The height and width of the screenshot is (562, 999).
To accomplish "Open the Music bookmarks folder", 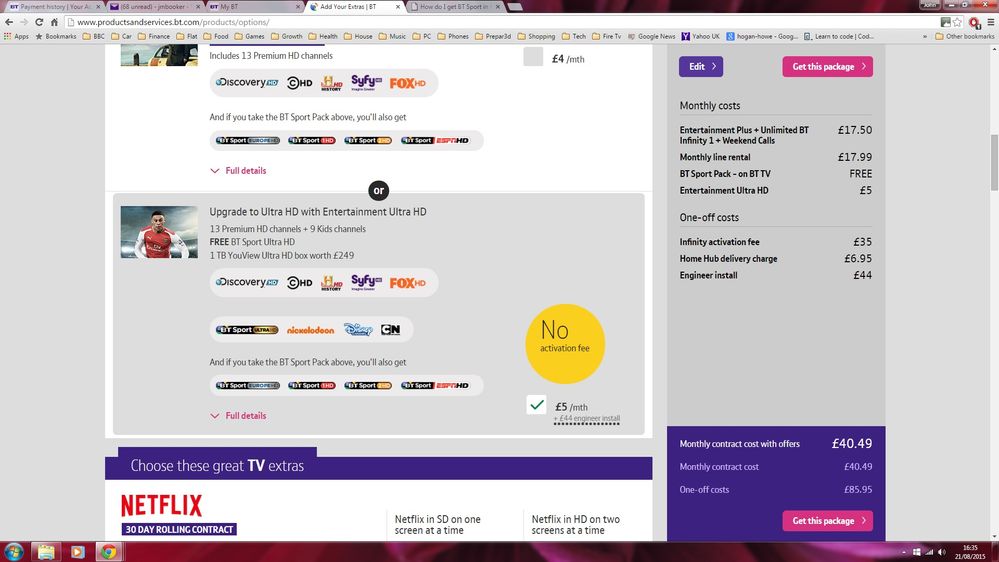I will (392, 36).
